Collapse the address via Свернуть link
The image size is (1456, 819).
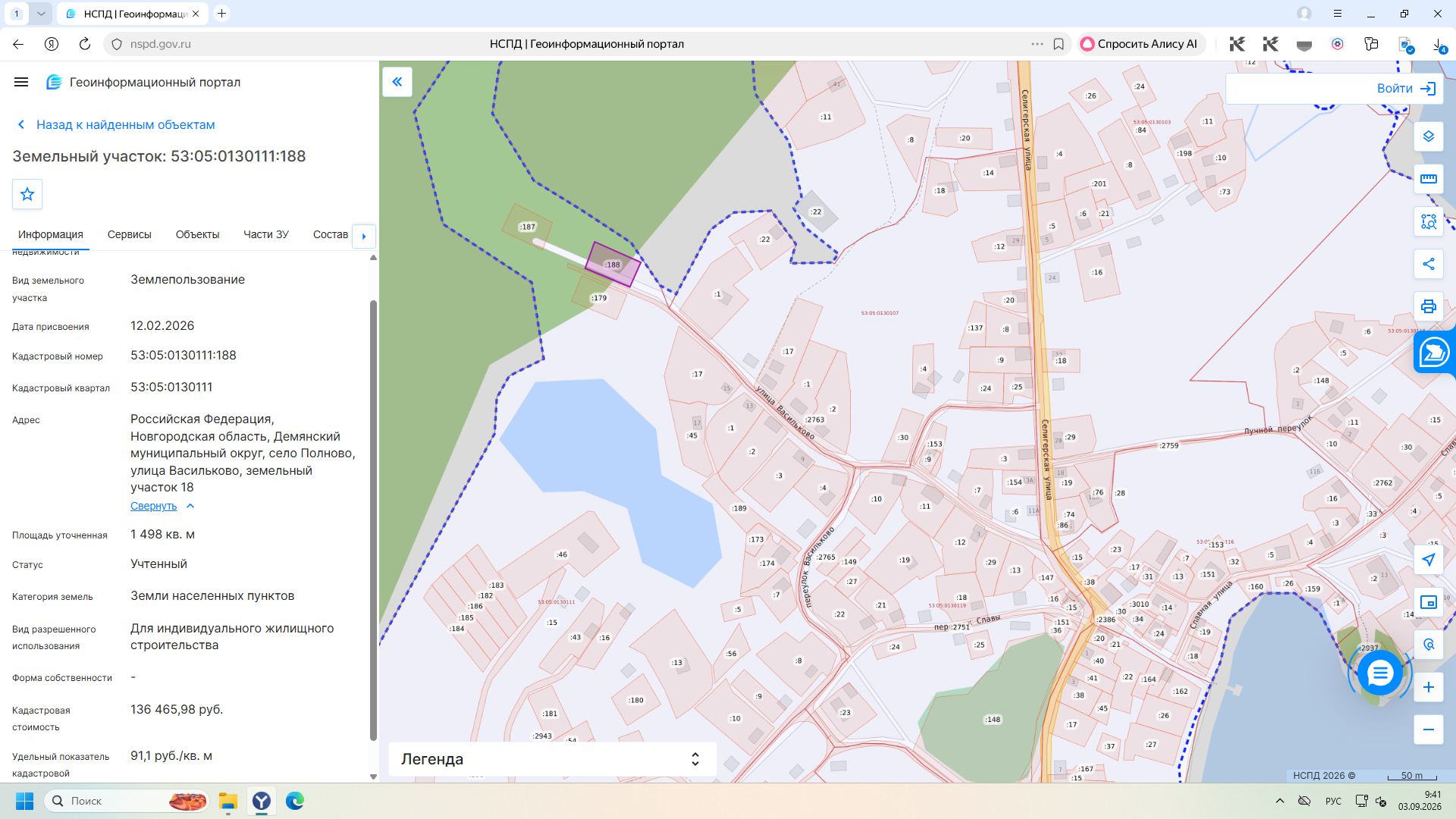153,506
